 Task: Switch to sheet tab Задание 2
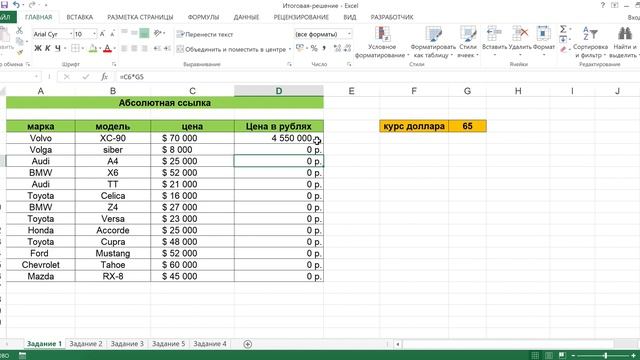86,344
